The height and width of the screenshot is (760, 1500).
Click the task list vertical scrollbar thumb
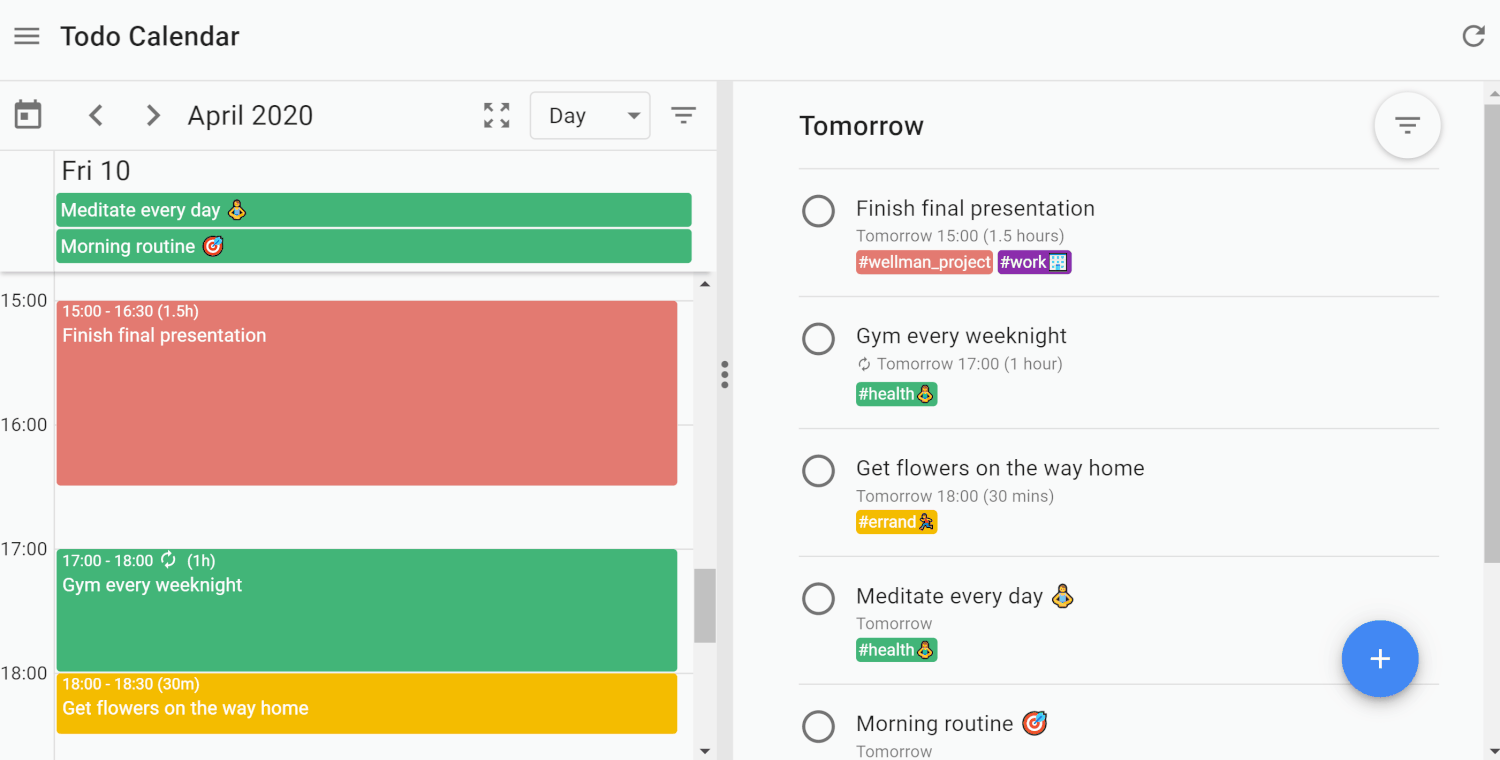tap(1491, 332)
